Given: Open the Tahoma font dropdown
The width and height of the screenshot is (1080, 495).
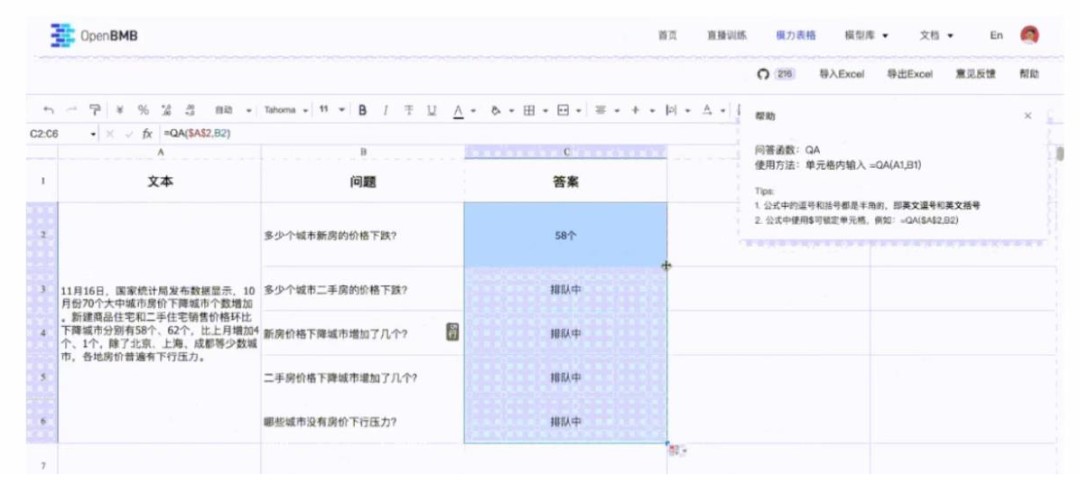Looking at the screenshot, I should (x=285, y=110).
